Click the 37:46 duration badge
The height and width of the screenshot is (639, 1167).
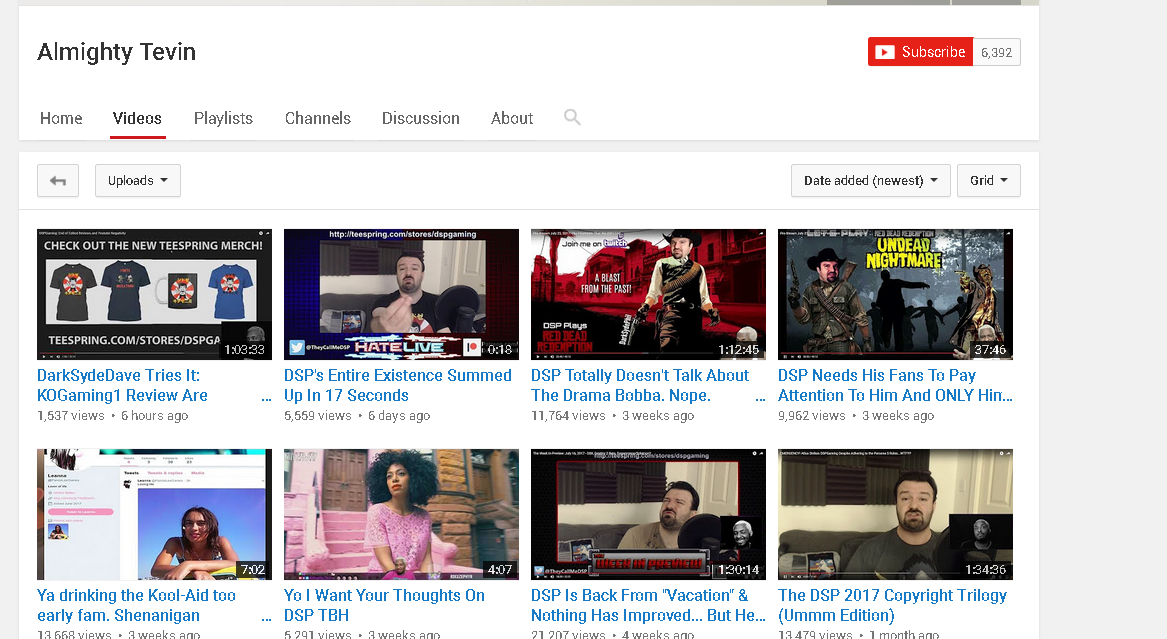click(x=990, y=349)
